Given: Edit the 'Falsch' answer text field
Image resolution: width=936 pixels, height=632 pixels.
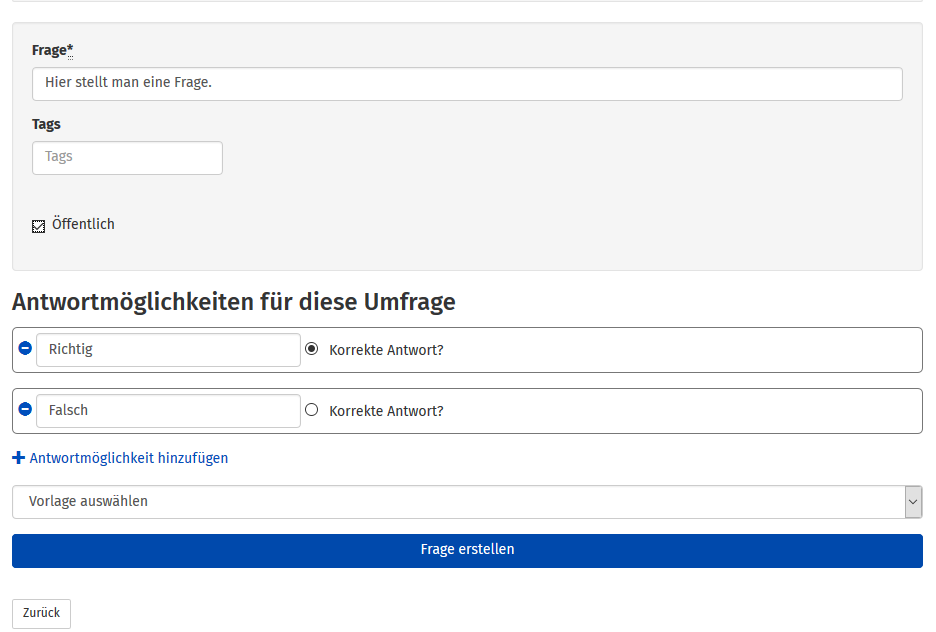Looking at the screenshot, I should click(168, 411).
